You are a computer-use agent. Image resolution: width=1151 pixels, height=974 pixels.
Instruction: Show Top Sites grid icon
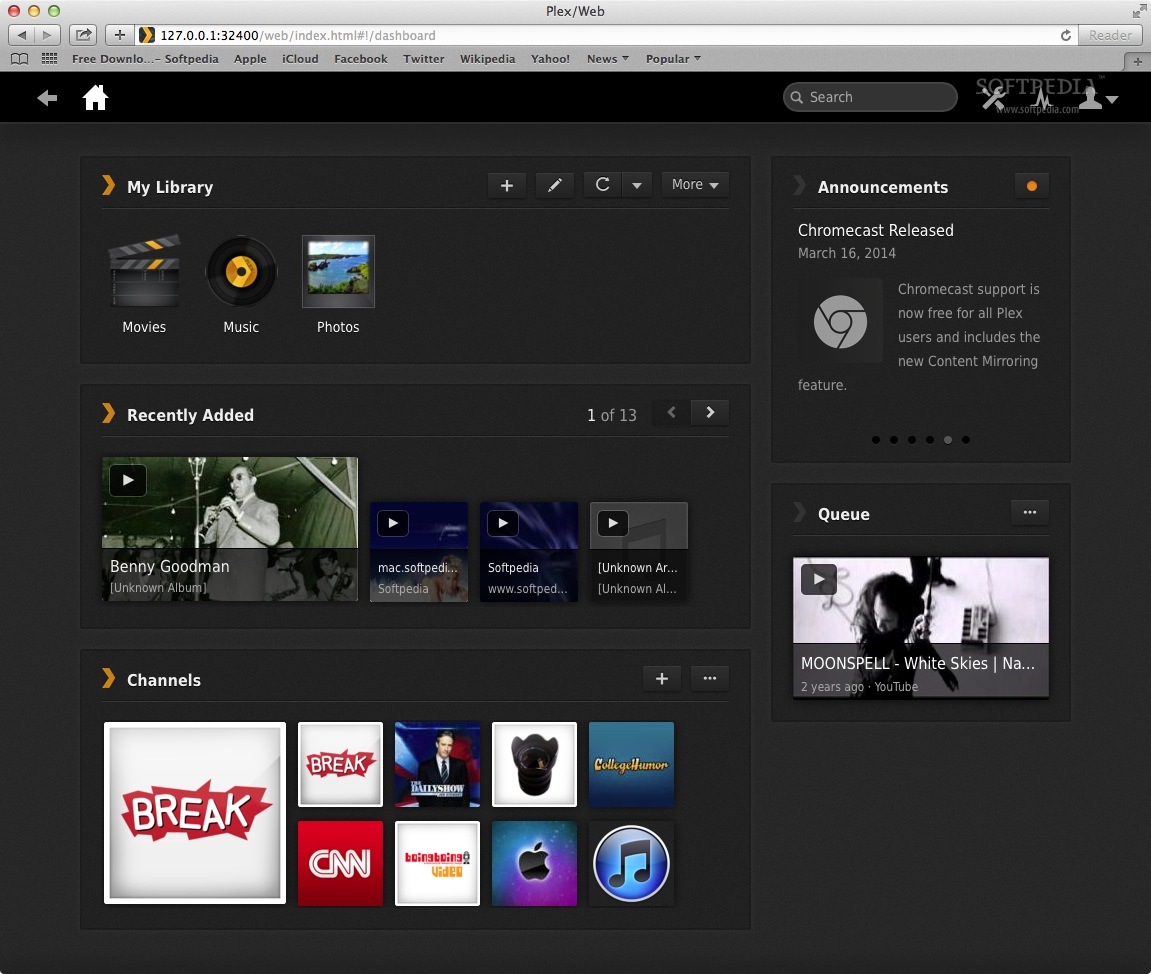[x=49, y=59]
